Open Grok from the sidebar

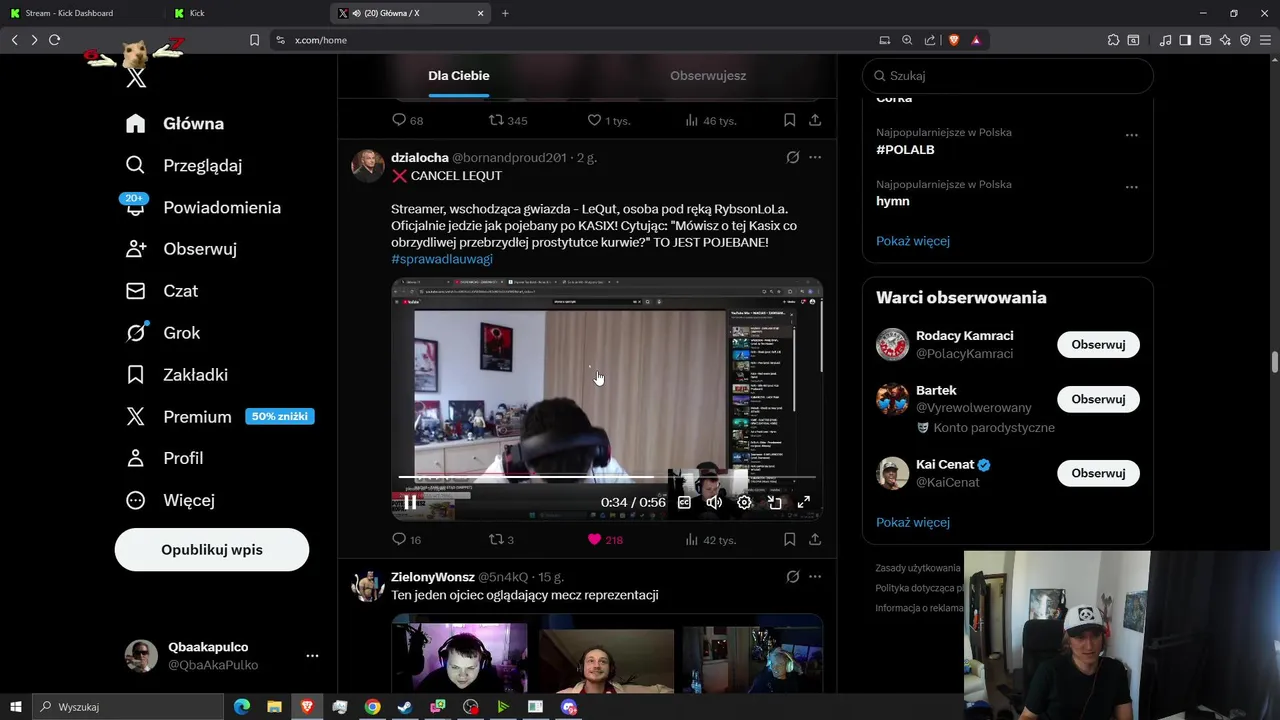coord(162,333)
